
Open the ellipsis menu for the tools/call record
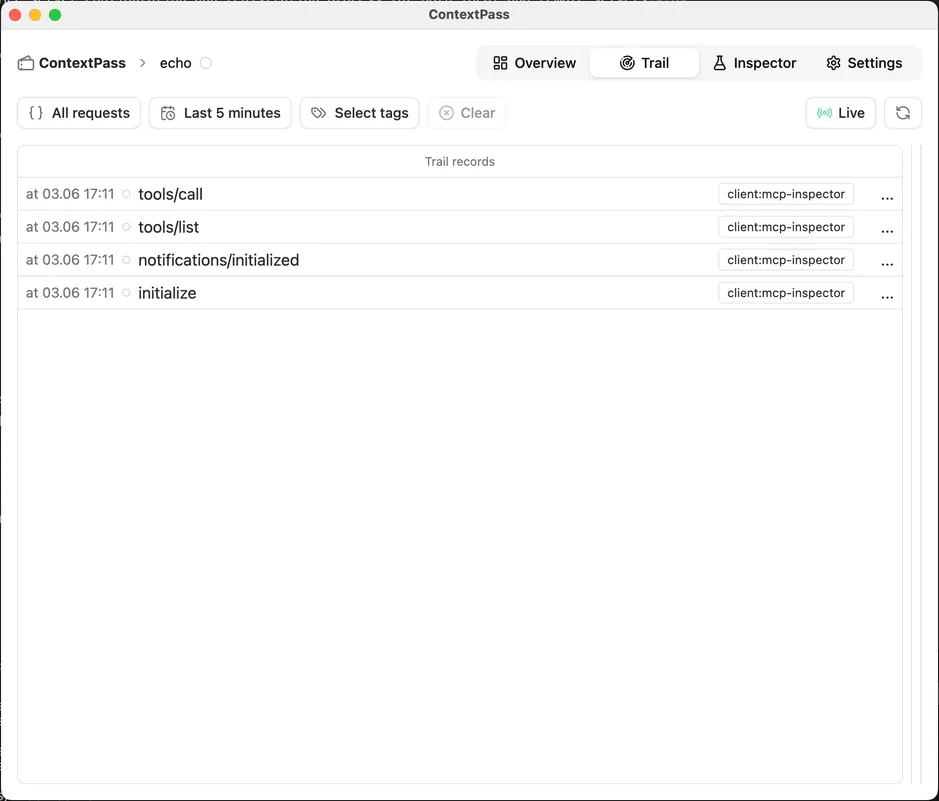tap(886, 194)
